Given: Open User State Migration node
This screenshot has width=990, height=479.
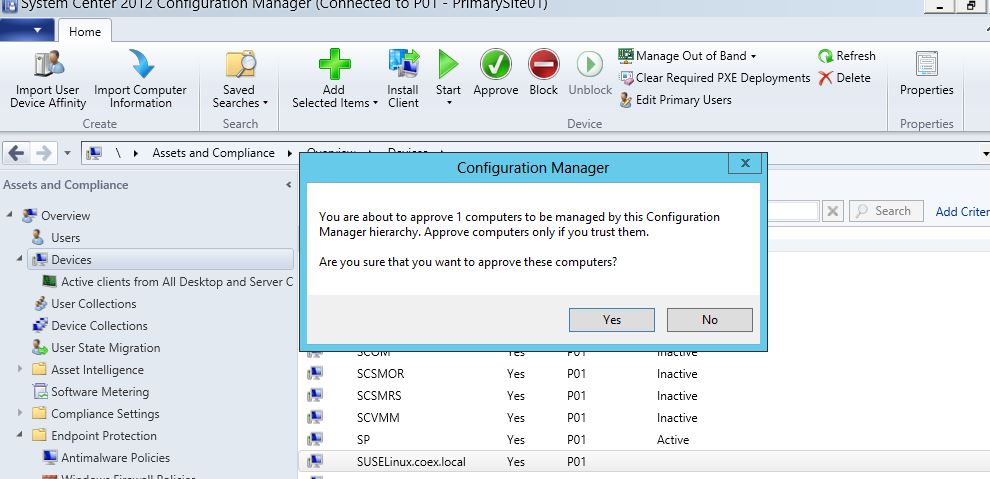Looking at the screenshot, I should click(105, 348).
